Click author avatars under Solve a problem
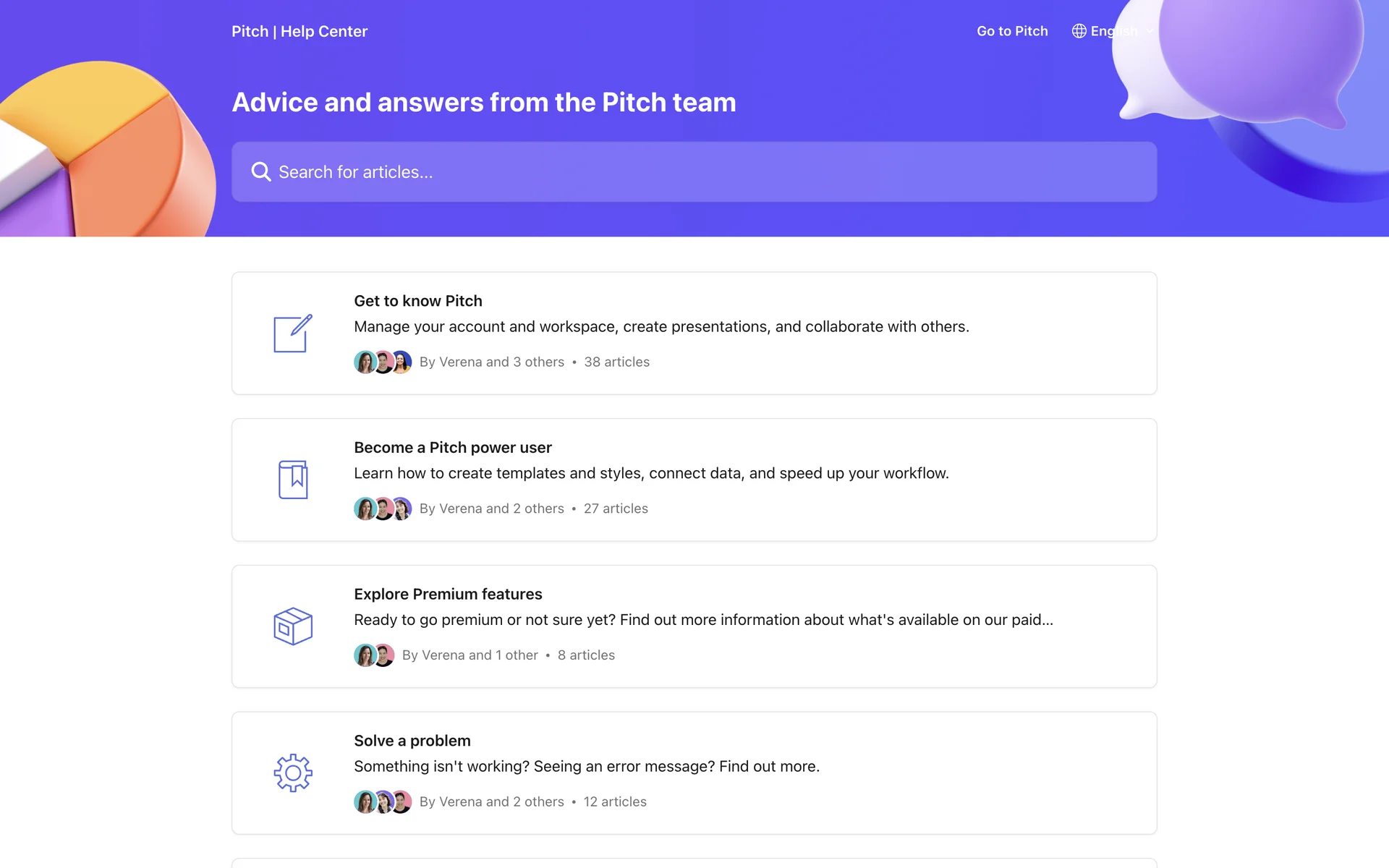The height and width of the screenshot is (868, 1389). (x=383, y=801)
